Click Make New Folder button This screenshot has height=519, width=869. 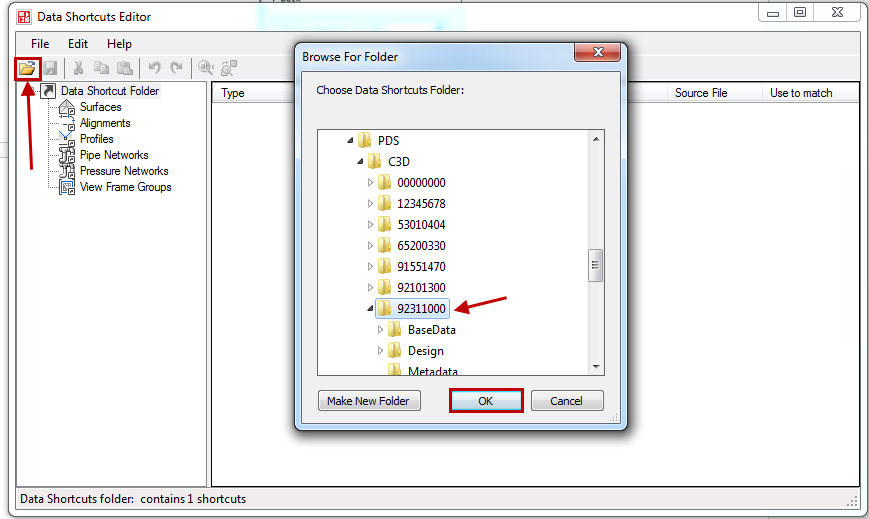pos(368,401)
